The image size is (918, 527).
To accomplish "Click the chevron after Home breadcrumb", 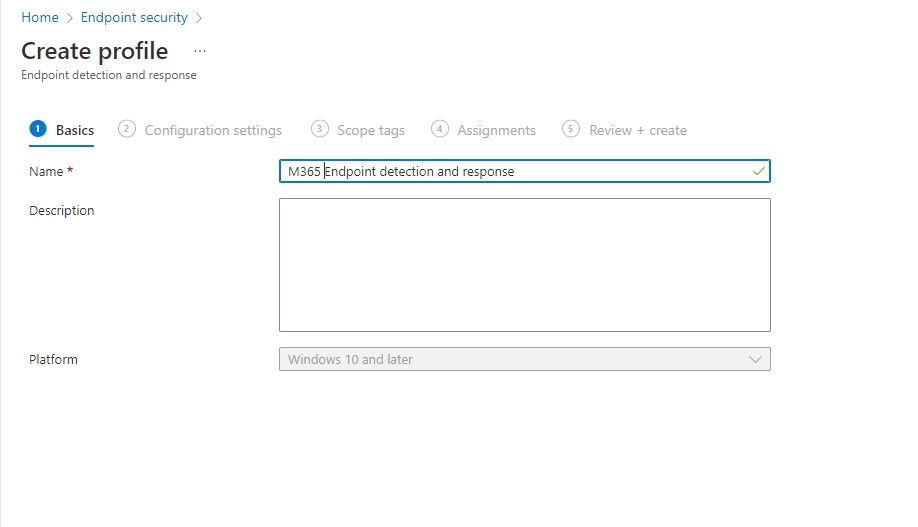I will [70, 18].
